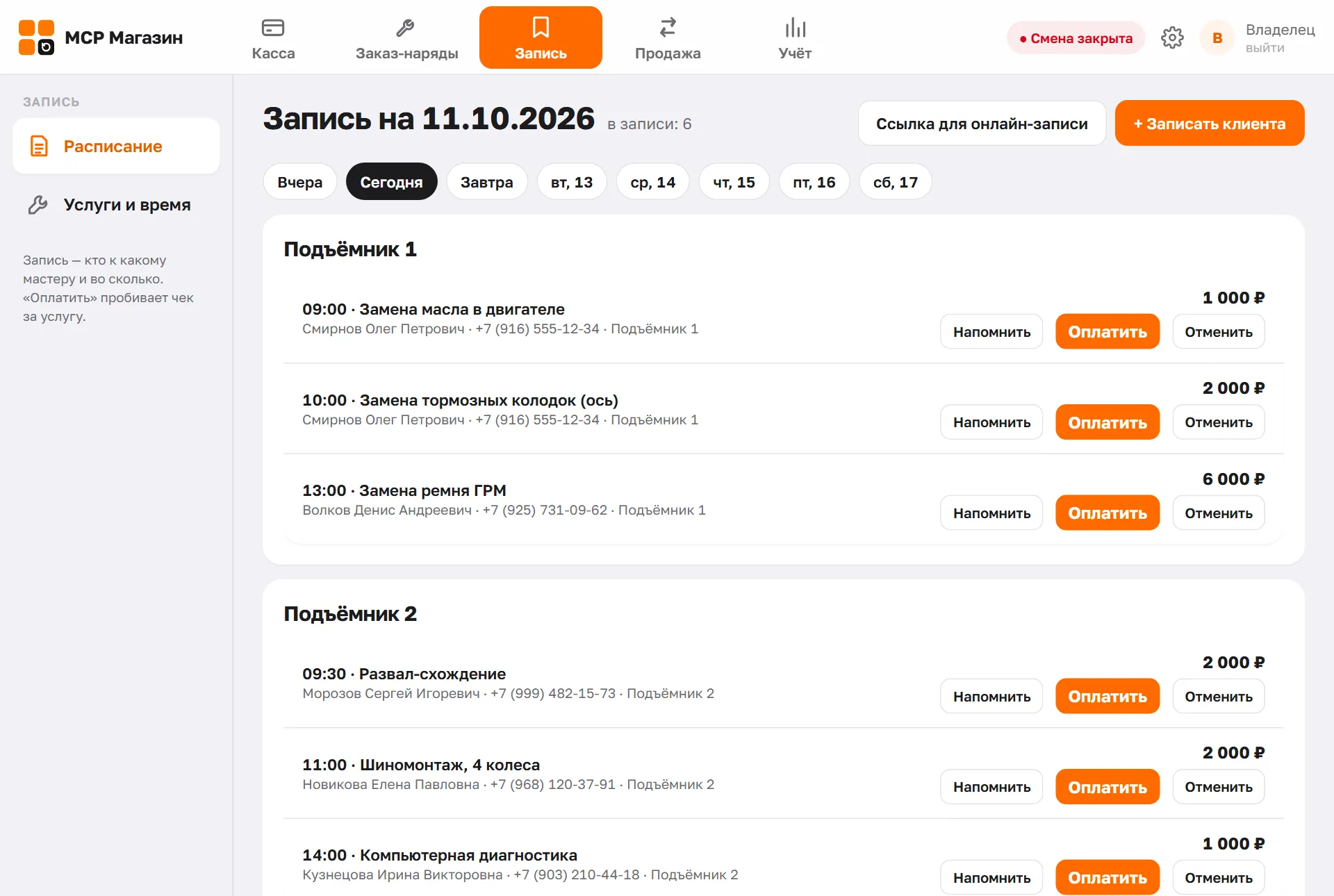Select the чт, 15 date chip

pos(734,182)
